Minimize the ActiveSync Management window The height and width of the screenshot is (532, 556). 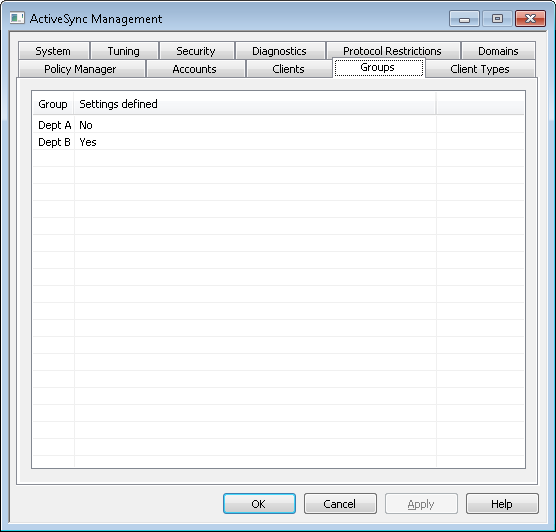pos(464,19)
